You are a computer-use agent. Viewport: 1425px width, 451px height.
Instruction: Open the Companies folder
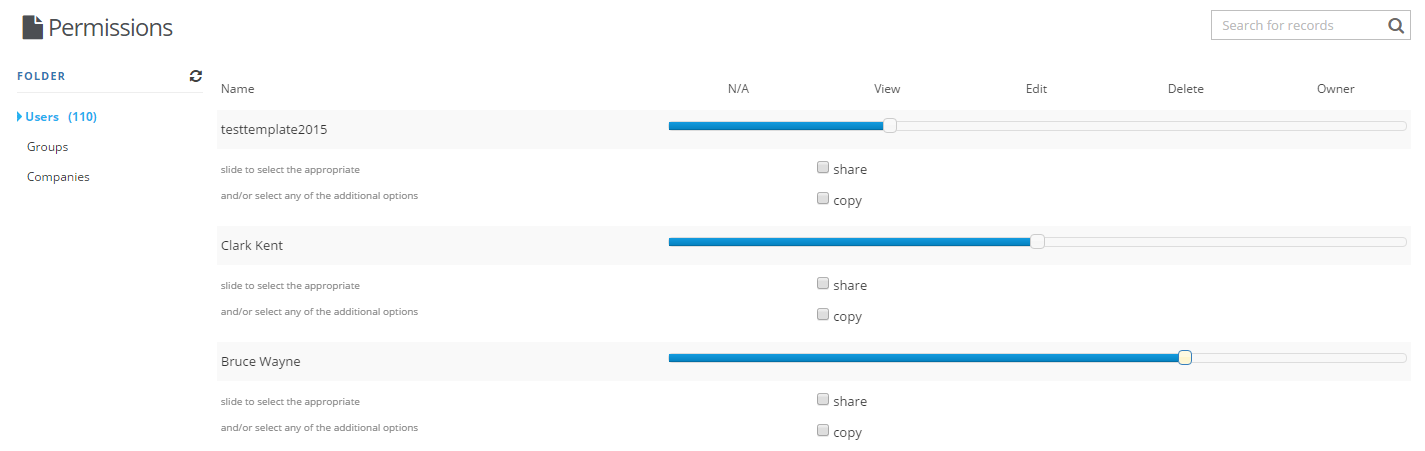[x=58, y=177]
